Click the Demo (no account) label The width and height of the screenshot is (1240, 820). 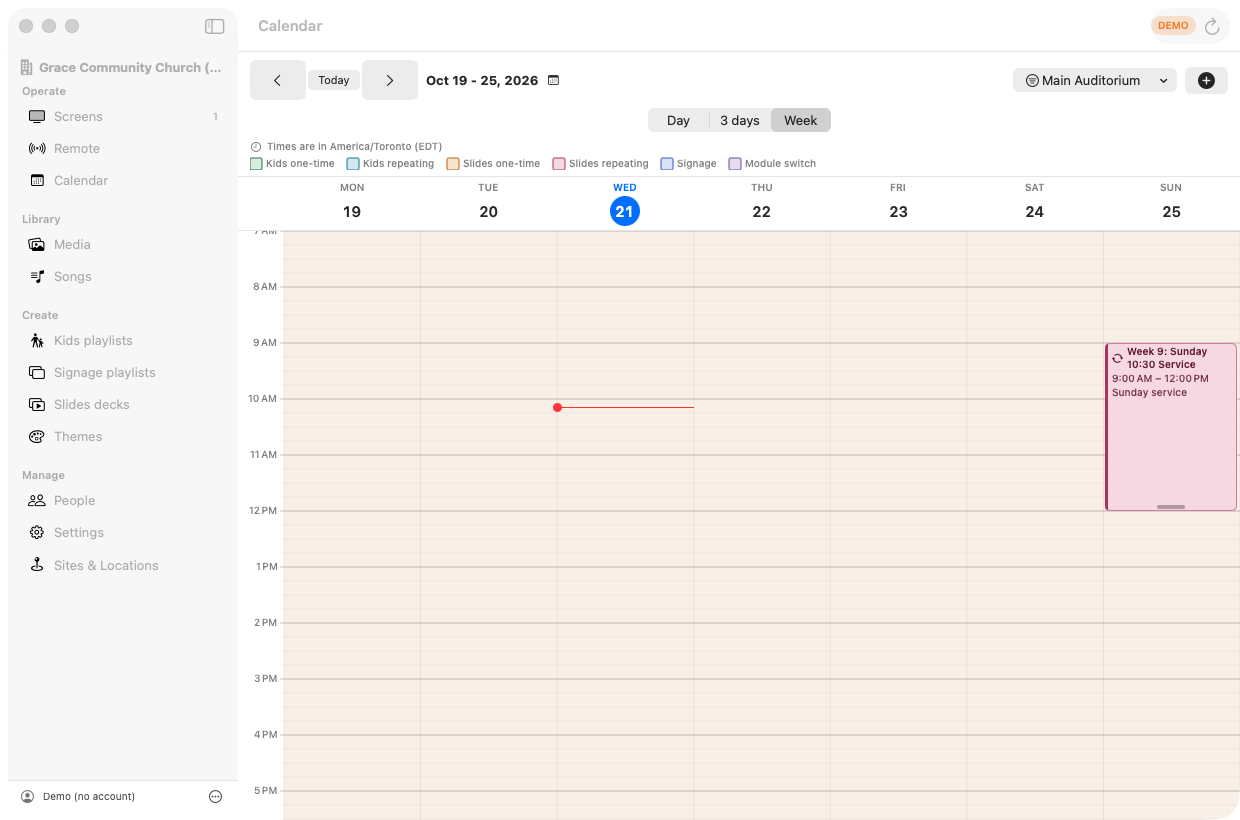point(89,796)
